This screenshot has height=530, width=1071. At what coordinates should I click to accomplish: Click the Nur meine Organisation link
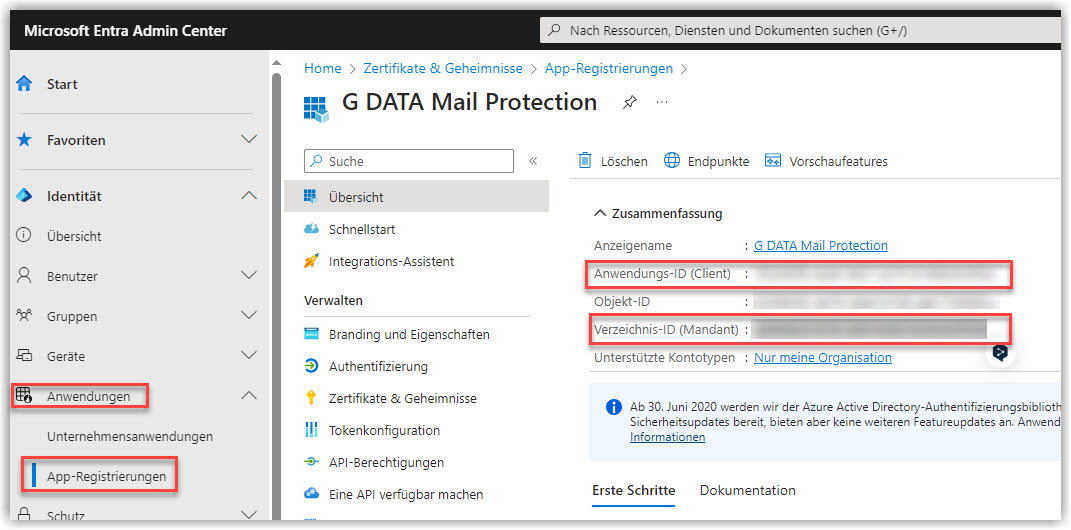(x=823, y=357)
